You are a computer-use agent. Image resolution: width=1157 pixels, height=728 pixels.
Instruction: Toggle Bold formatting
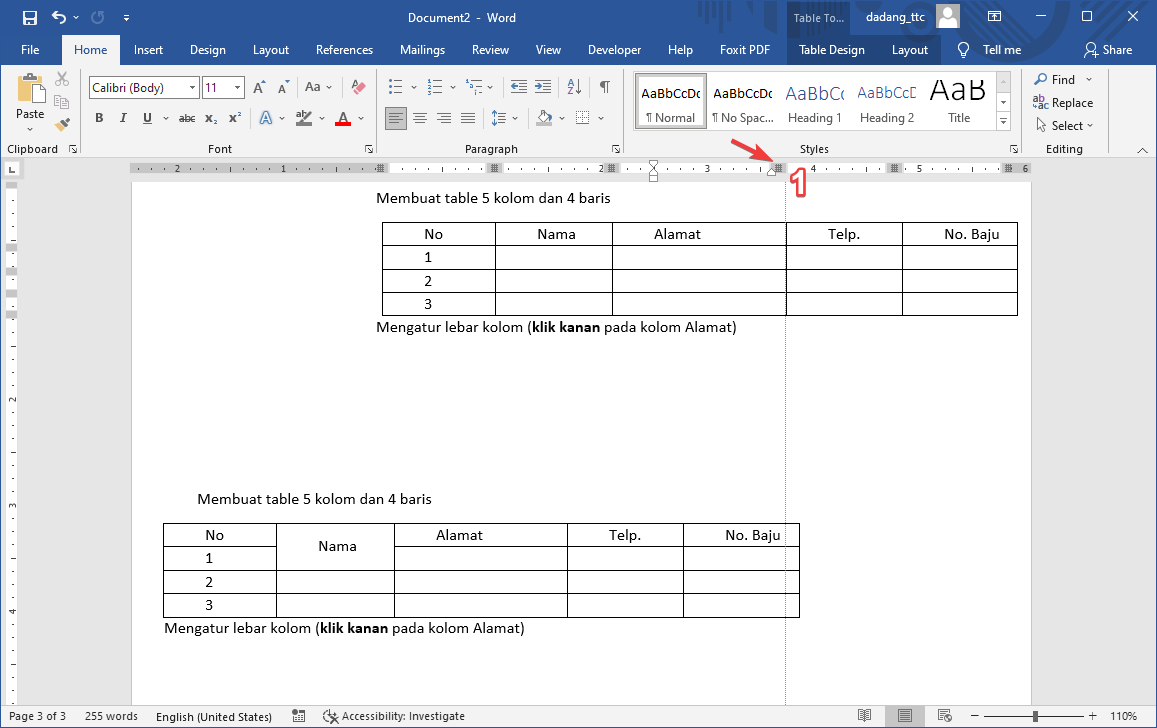99,118
